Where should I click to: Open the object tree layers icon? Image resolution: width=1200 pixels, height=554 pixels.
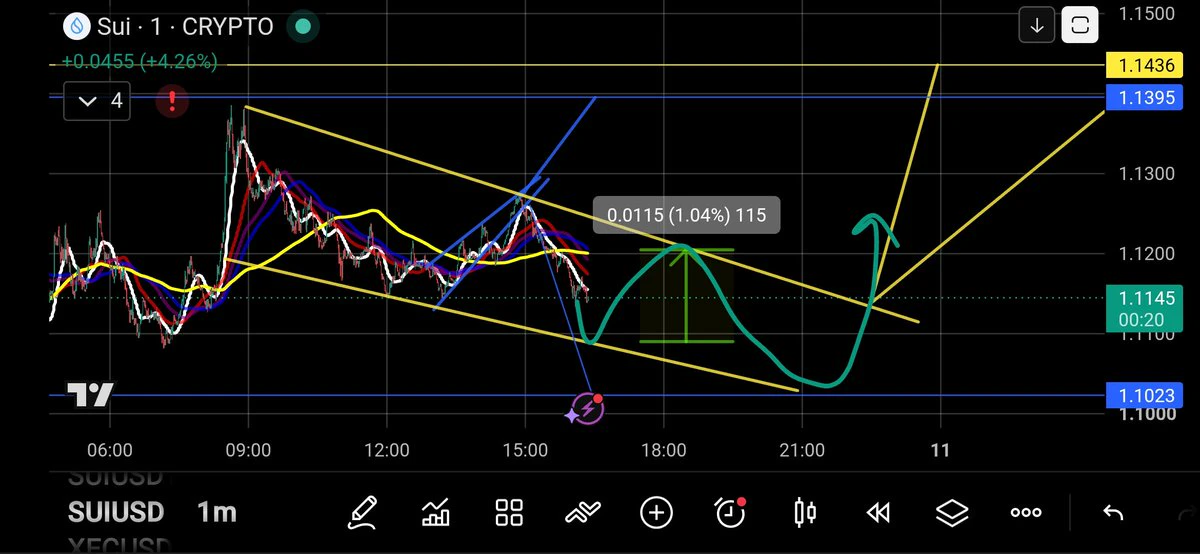tap(952, 513)
